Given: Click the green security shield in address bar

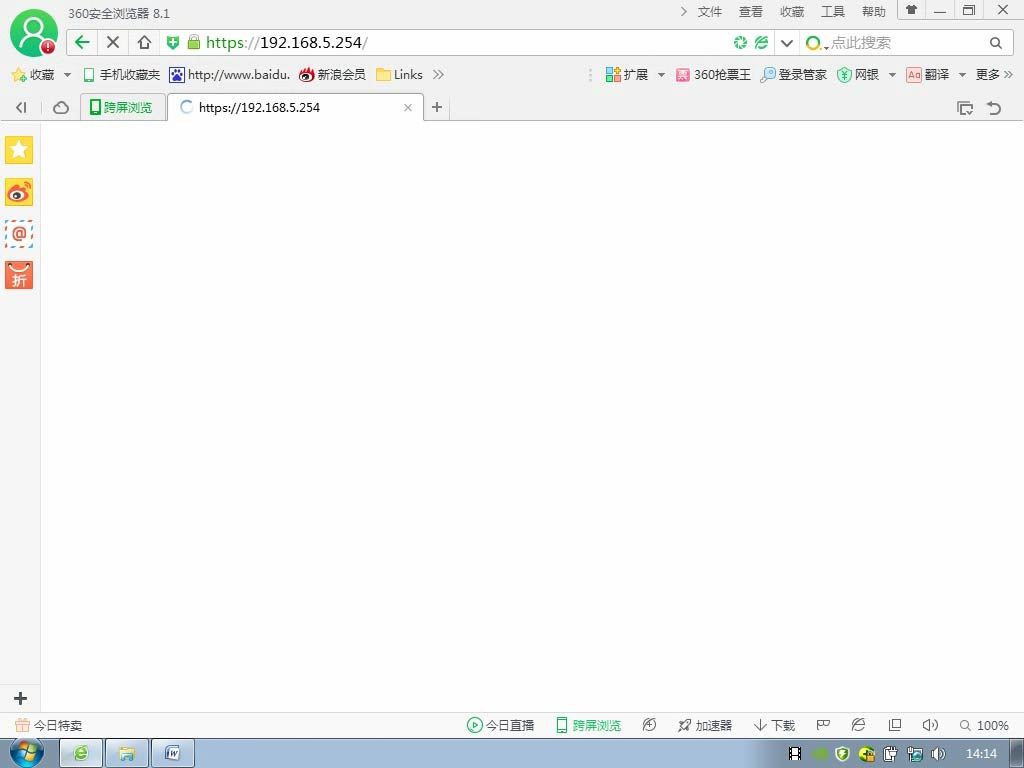Looking at the screenshot, I should click(x=172, y=42).
